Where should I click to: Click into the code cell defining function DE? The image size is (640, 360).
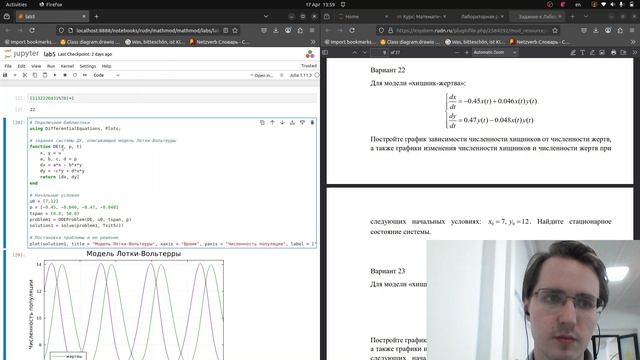click(x=172, y=182)
